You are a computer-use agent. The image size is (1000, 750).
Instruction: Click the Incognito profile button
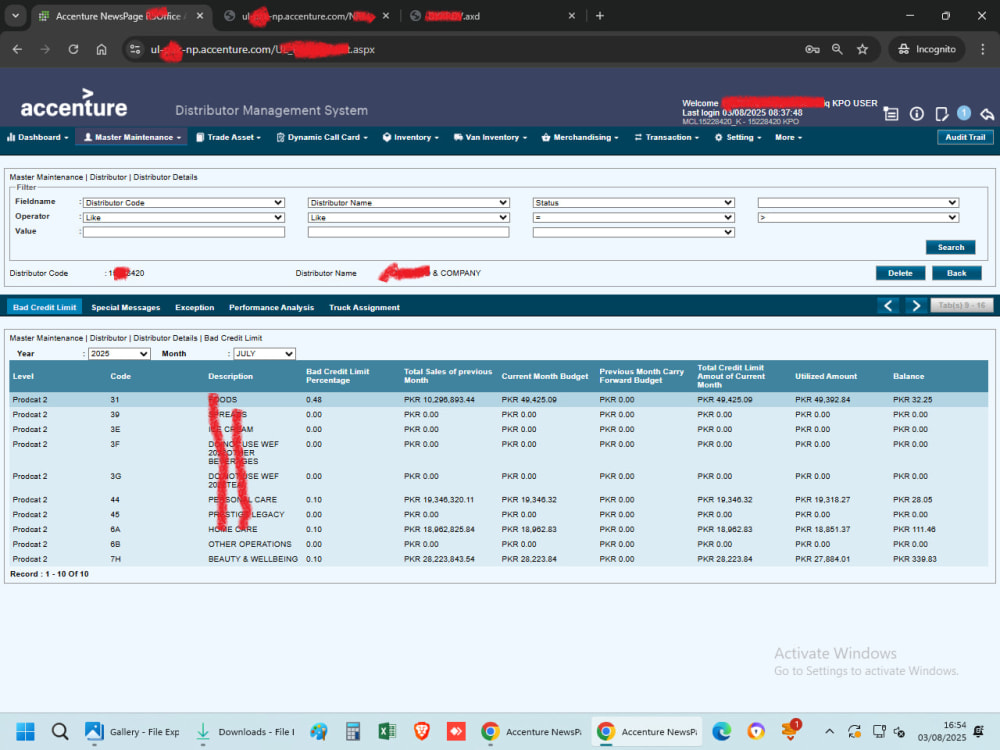pyautogui.click(x=927, y=49)
